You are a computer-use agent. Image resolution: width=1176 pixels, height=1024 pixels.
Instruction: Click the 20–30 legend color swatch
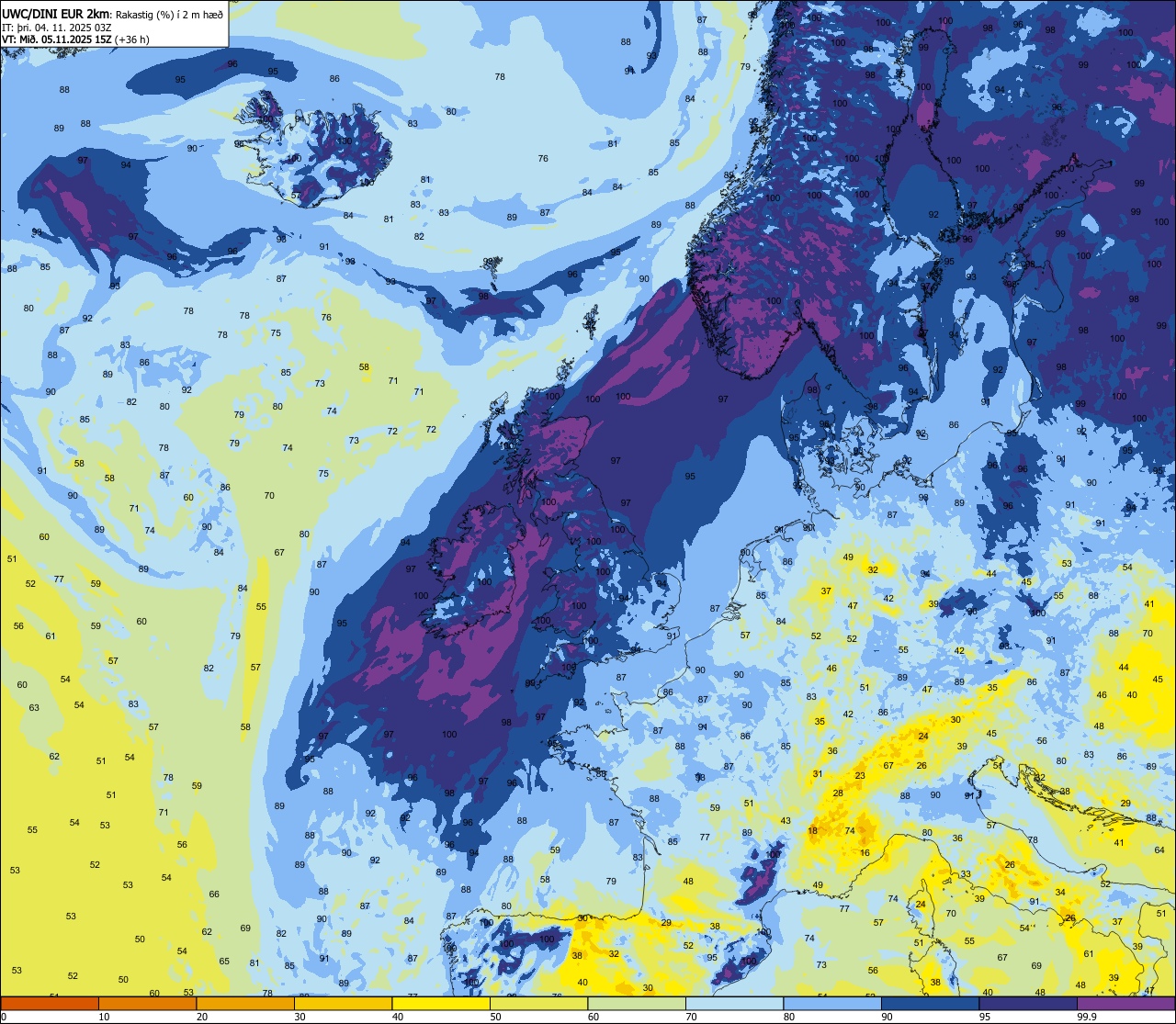[245, 1004]
